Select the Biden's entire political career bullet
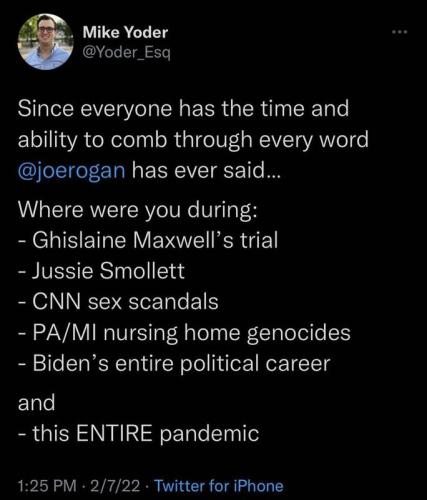The height and width of the screenshot is (500, 427). tap(174, 363)
